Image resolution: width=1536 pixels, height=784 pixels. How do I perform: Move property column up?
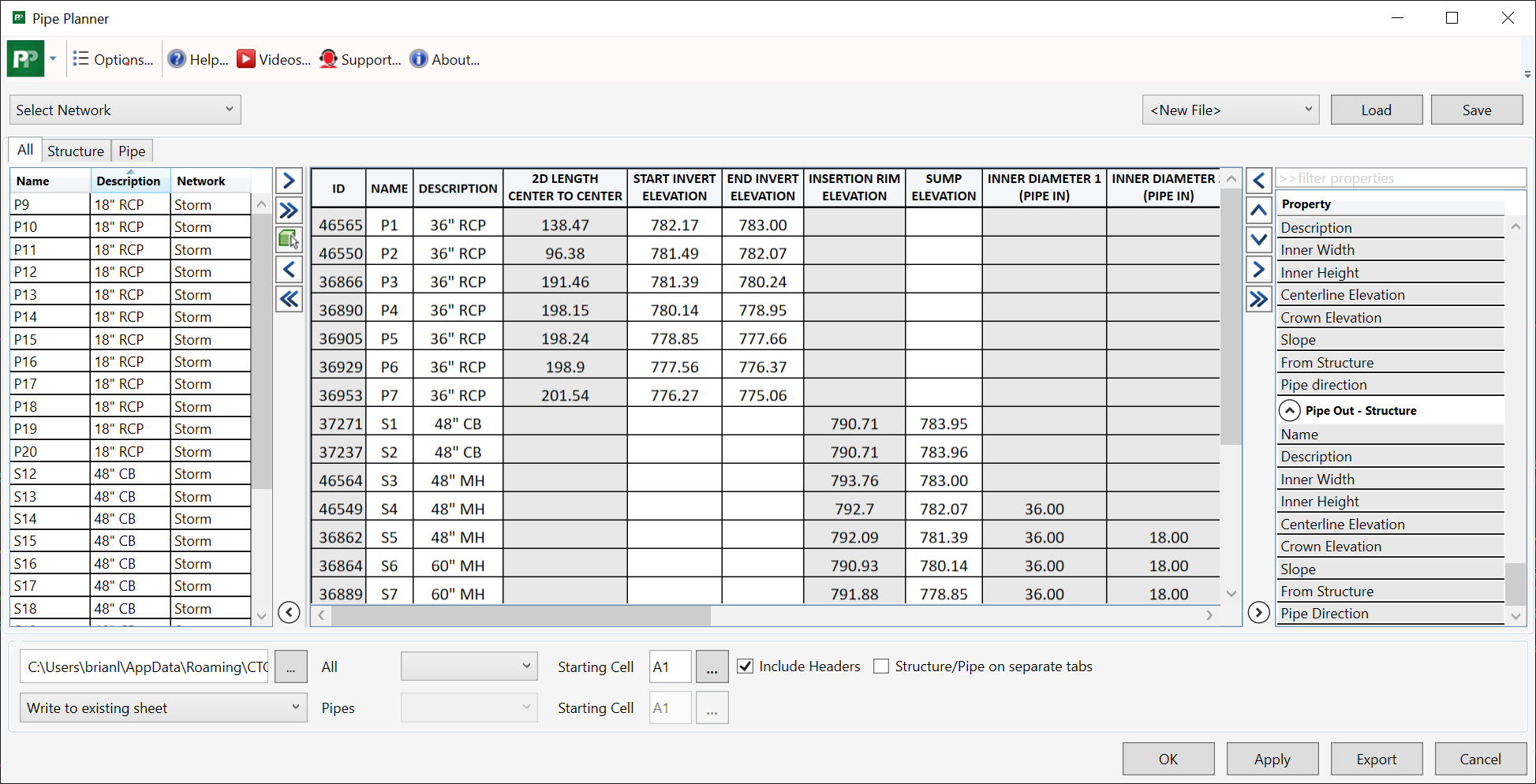coord(1259,210)
